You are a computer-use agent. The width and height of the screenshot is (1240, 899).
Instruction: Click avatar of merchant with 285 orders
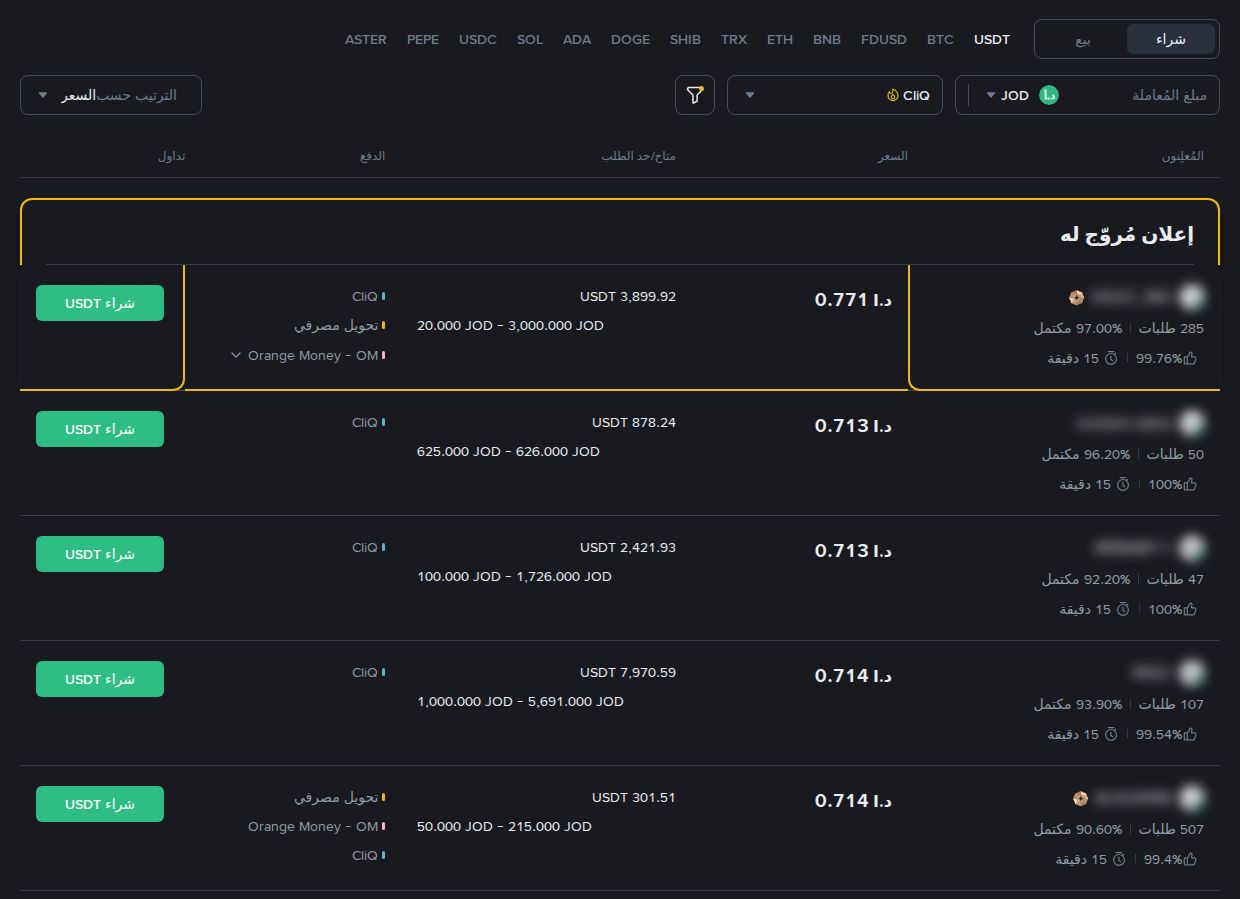(1191, 297)
